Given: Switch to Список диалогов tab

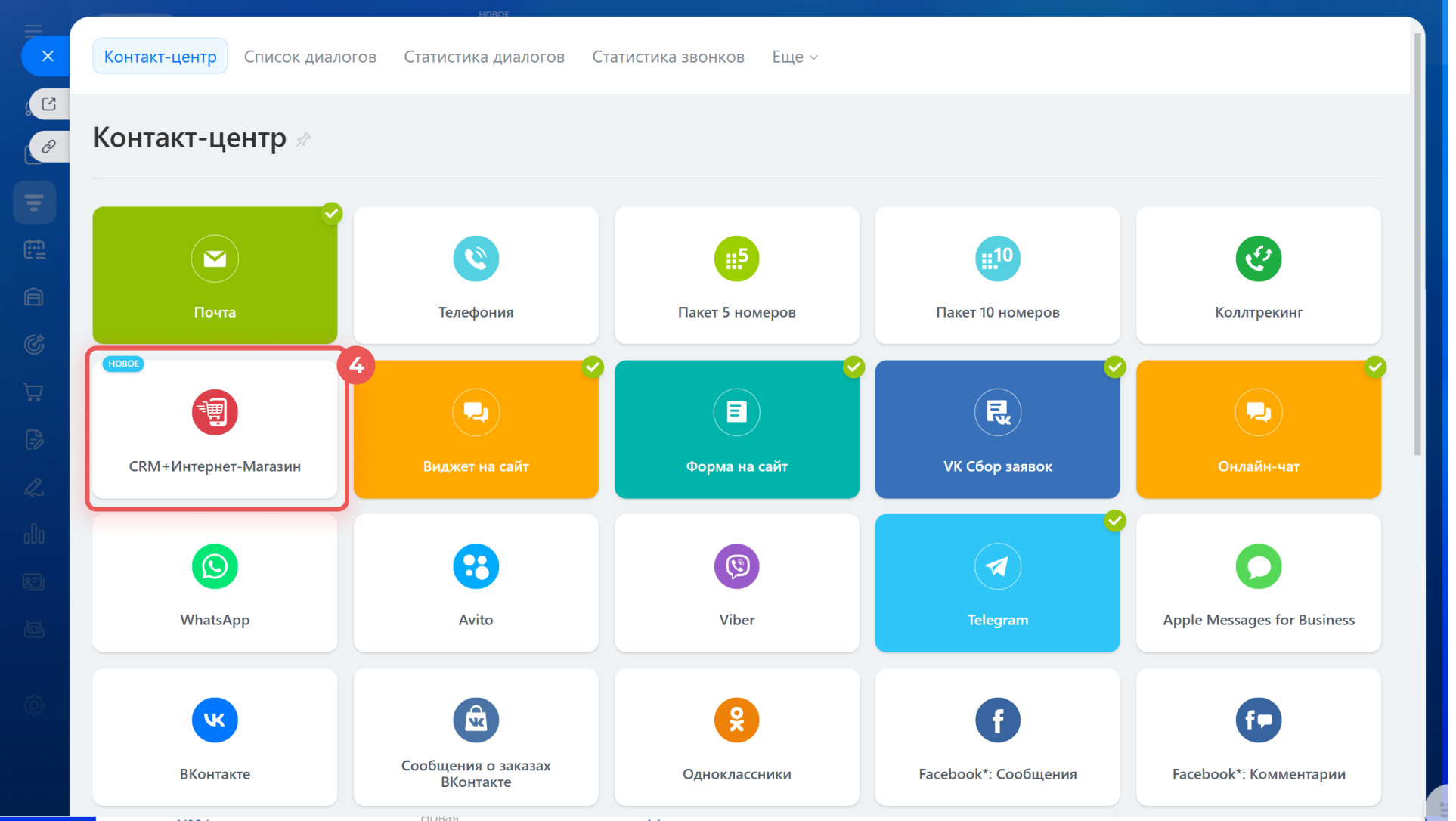Looking at the screenshot, I should [x=310, y=57].
